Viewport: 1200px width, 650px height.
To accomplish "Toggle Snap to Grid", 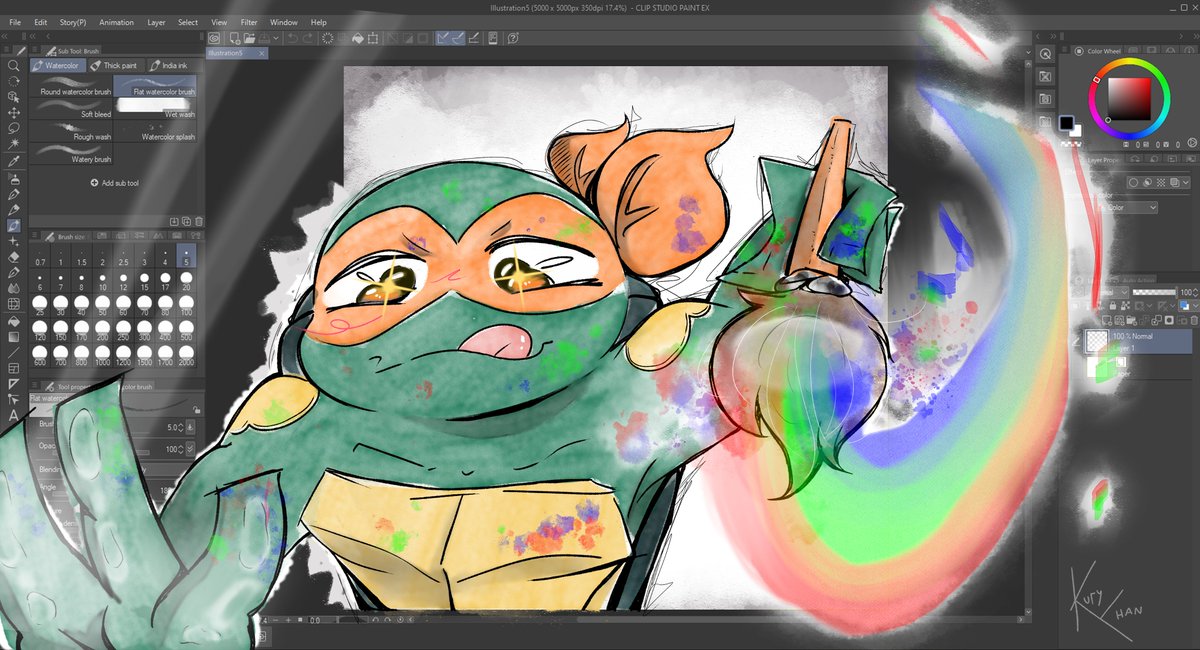I will [474, 38].
